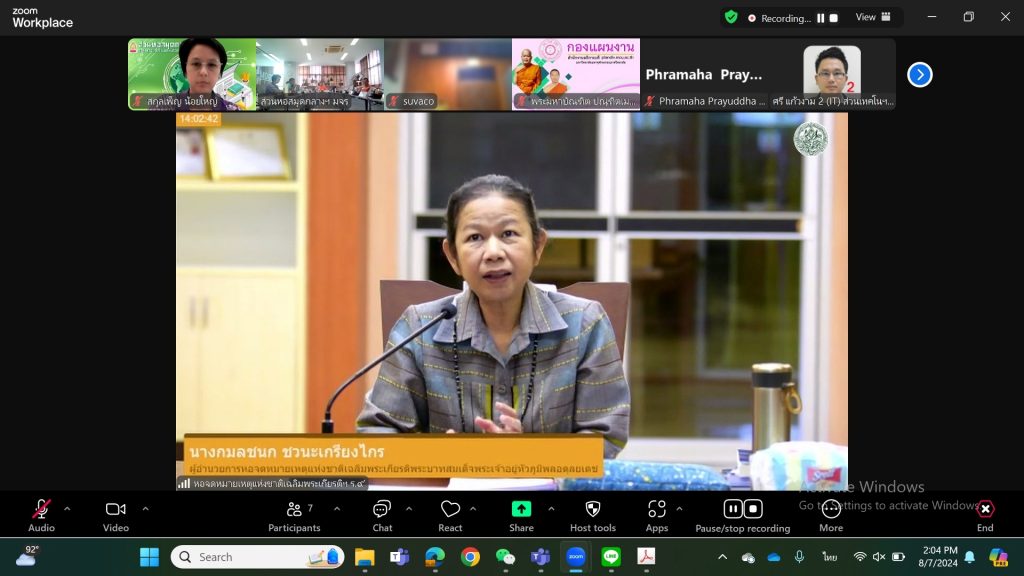The width and height of the screenshot is (1024, 576).
Task: Open video options arrow
Action: point(145,509)
